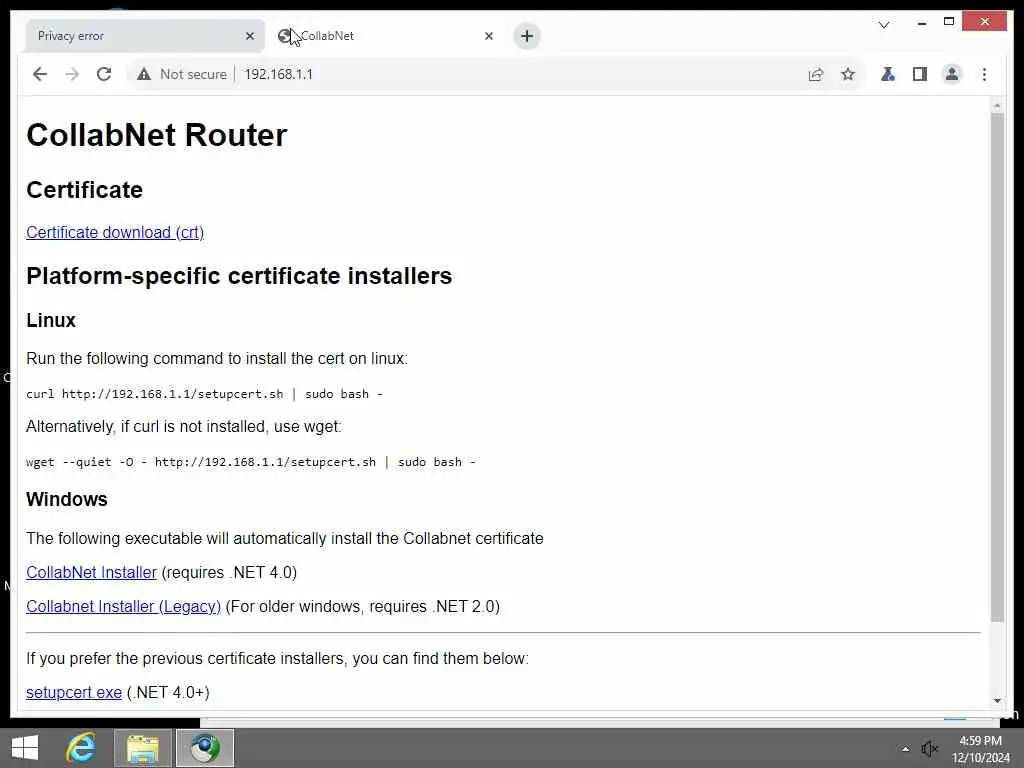Download setupcert.exe
This screenshot has height=768, width=1024.
tap(74, 692)
